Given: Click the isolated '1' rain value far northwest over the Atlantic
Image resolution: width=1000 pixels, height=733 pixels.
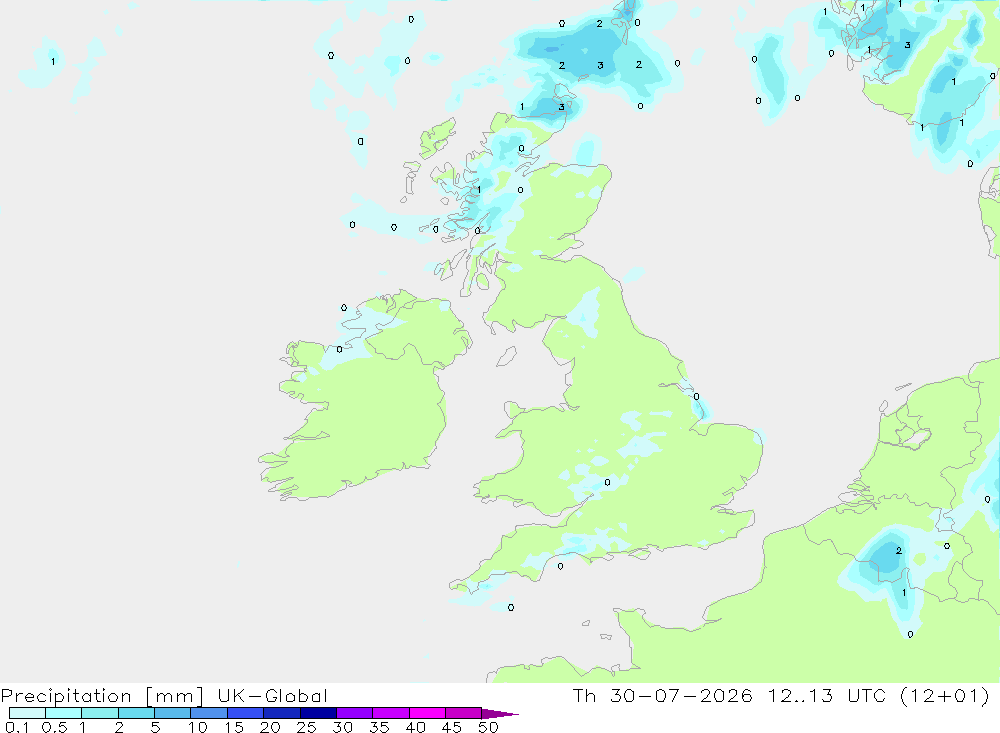Looking at the screenshot, I should pyautogui.click(x=53, y=62).
